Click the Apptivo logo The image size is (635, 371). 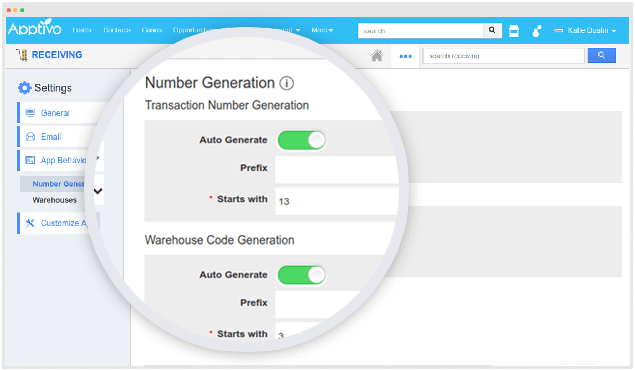(x=34, y=28)
